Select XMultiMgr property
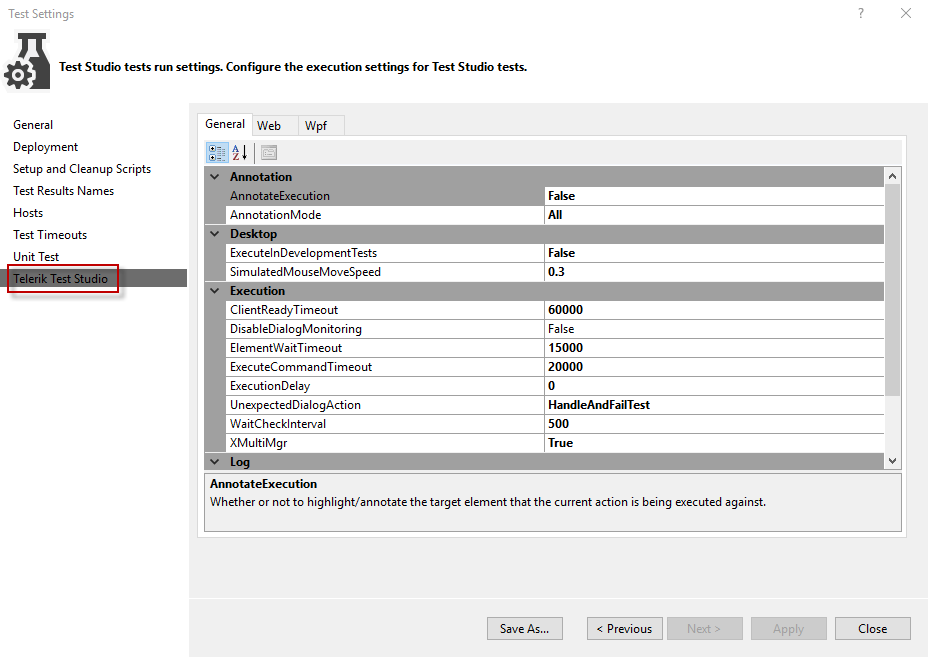 coord(385,442)
